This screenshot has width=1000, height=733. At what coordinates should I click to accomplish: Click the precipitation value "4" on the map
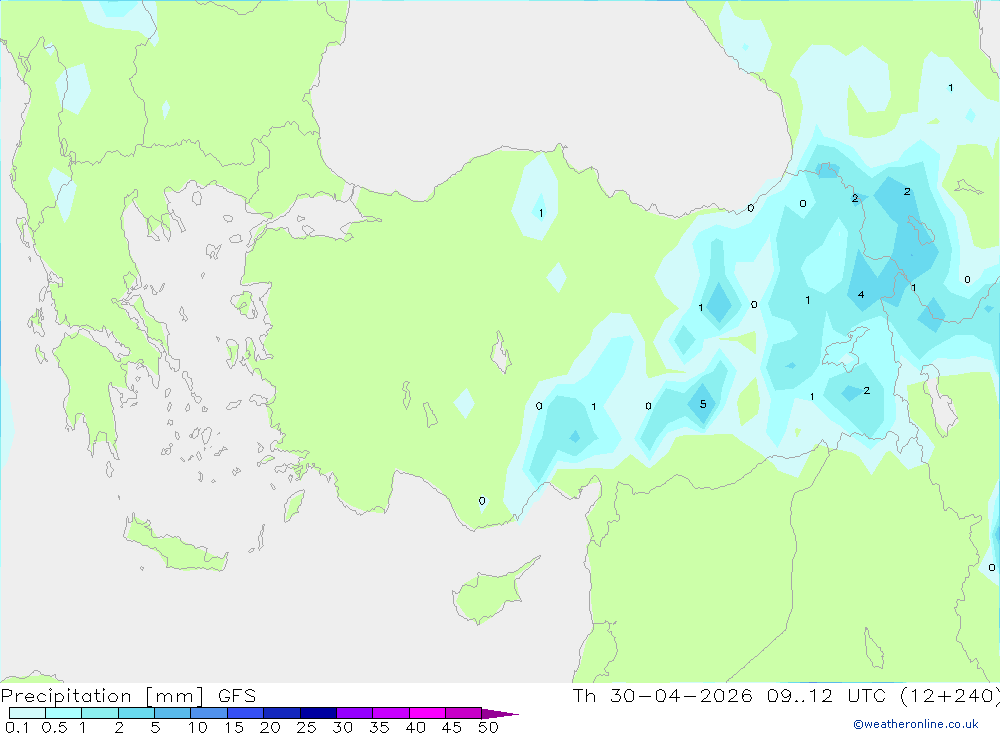pos(861,294)
